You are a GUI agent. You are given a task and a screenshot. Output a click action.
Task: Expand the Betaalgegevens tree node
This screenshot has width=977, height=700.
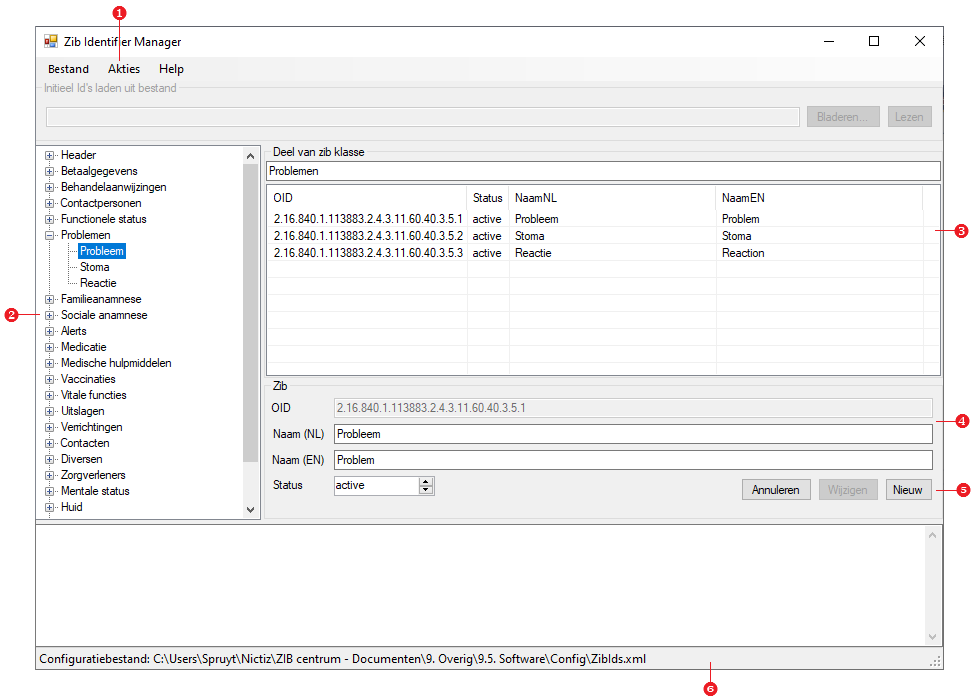49,171
